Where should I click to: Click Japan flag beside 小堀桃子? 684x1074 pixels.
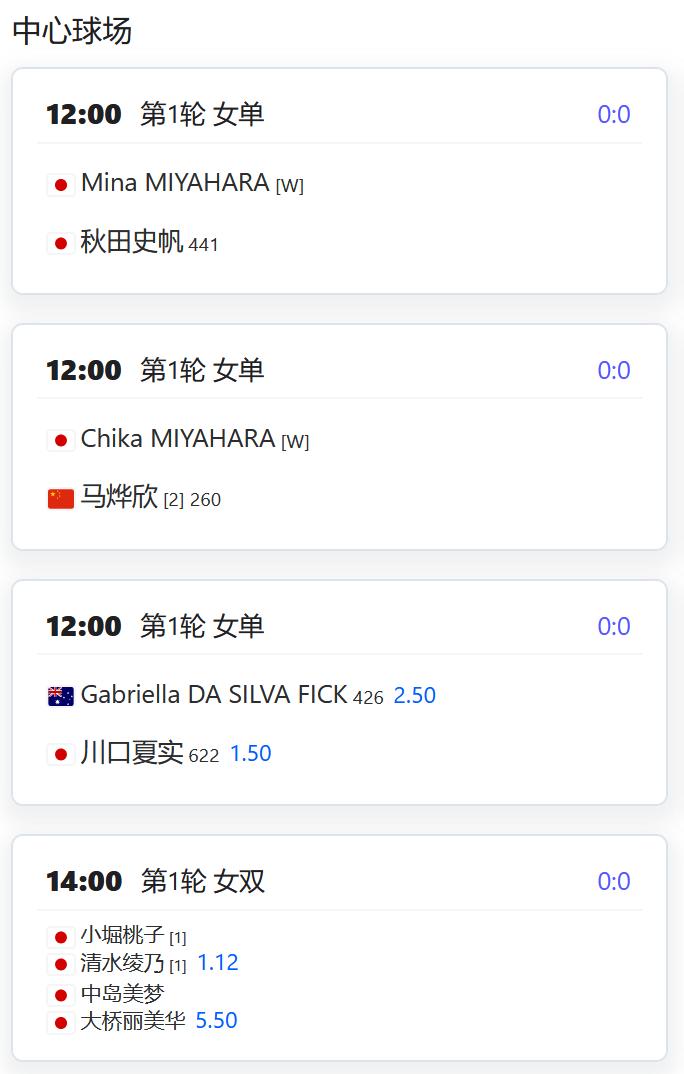[x=61, y=936]
